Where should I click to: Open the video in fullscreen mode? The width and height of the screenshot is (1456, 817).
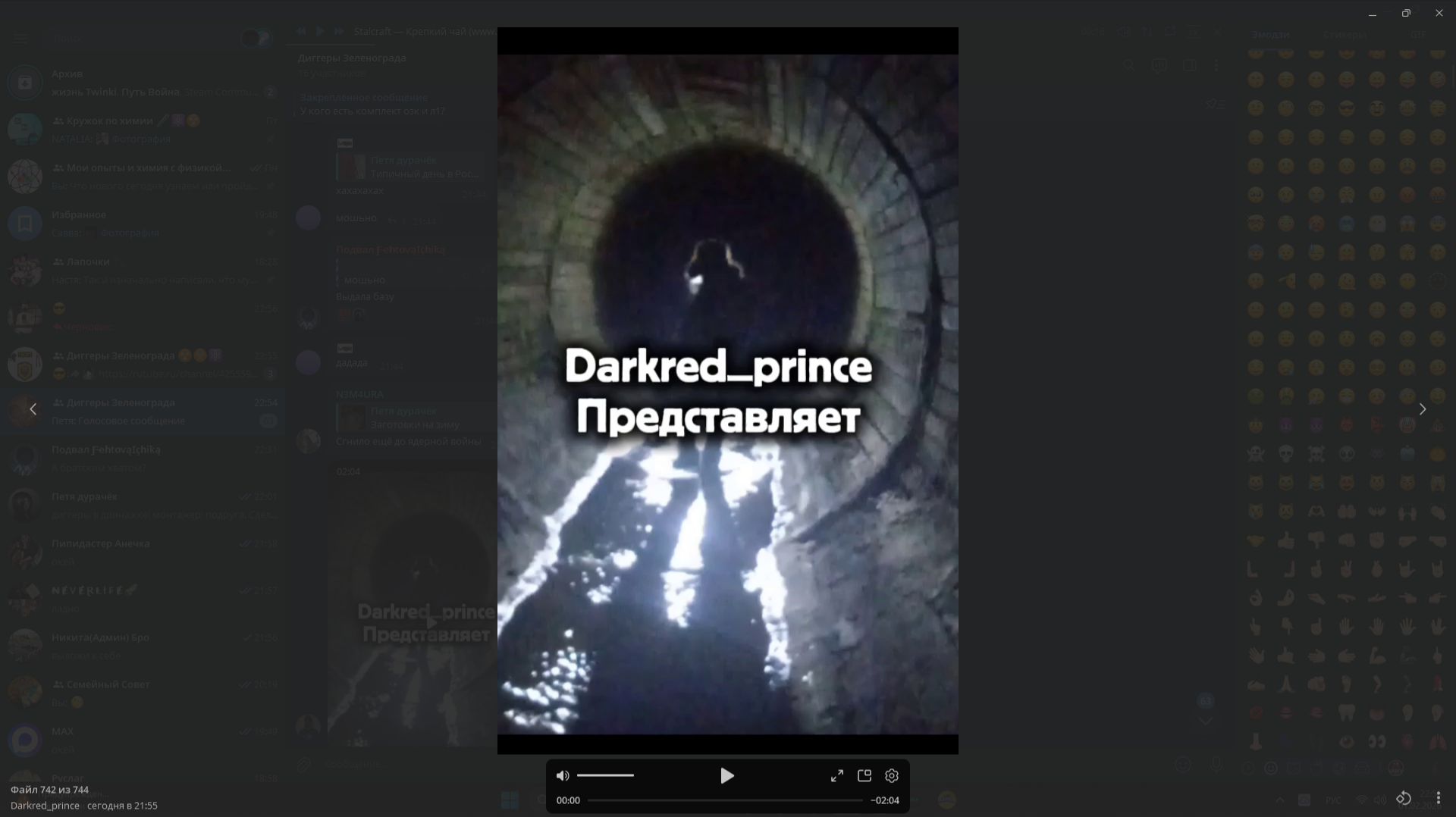pyautogui.click(x=837, y=776)
